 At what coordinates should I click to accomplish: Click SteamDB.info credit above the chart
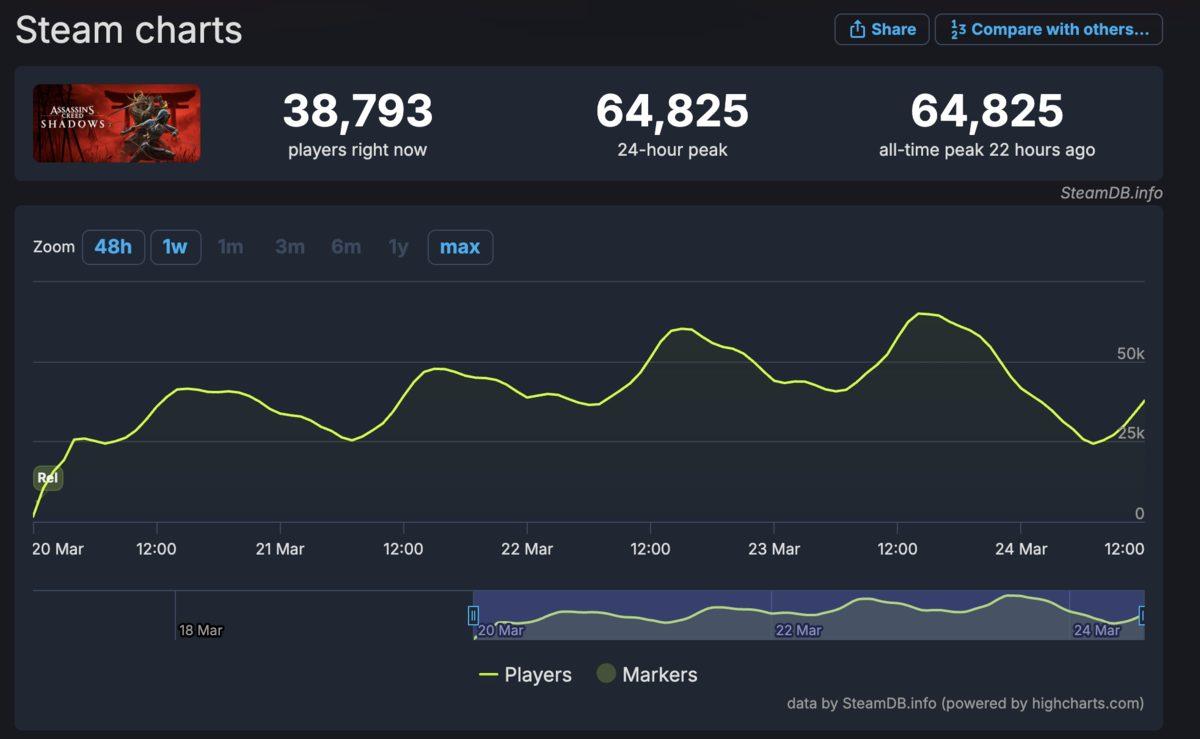(1111, 193)
